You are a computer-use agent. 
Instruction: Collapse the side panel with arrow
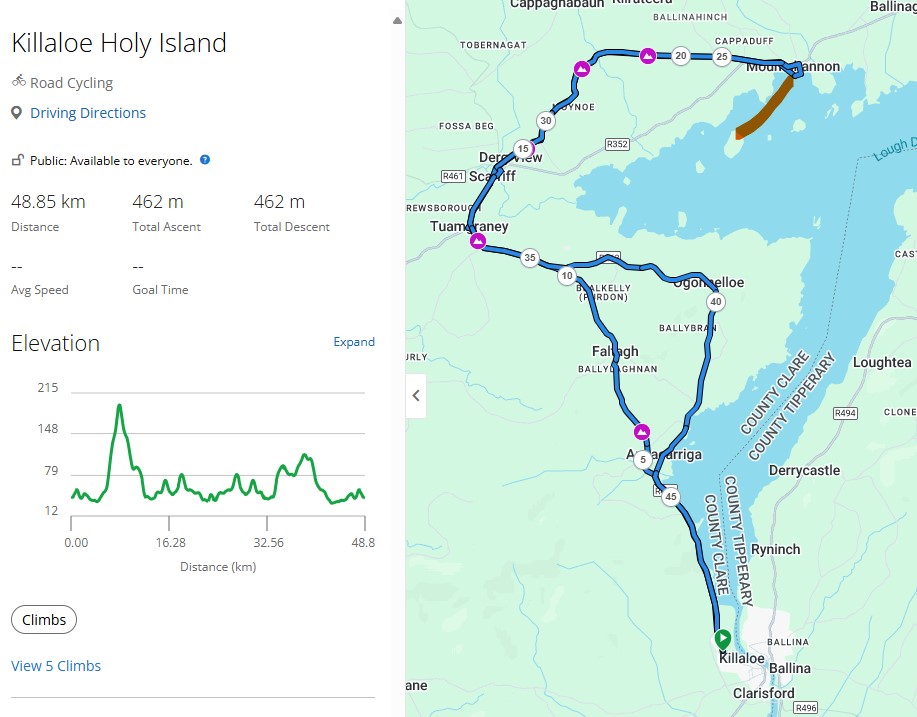416,396
